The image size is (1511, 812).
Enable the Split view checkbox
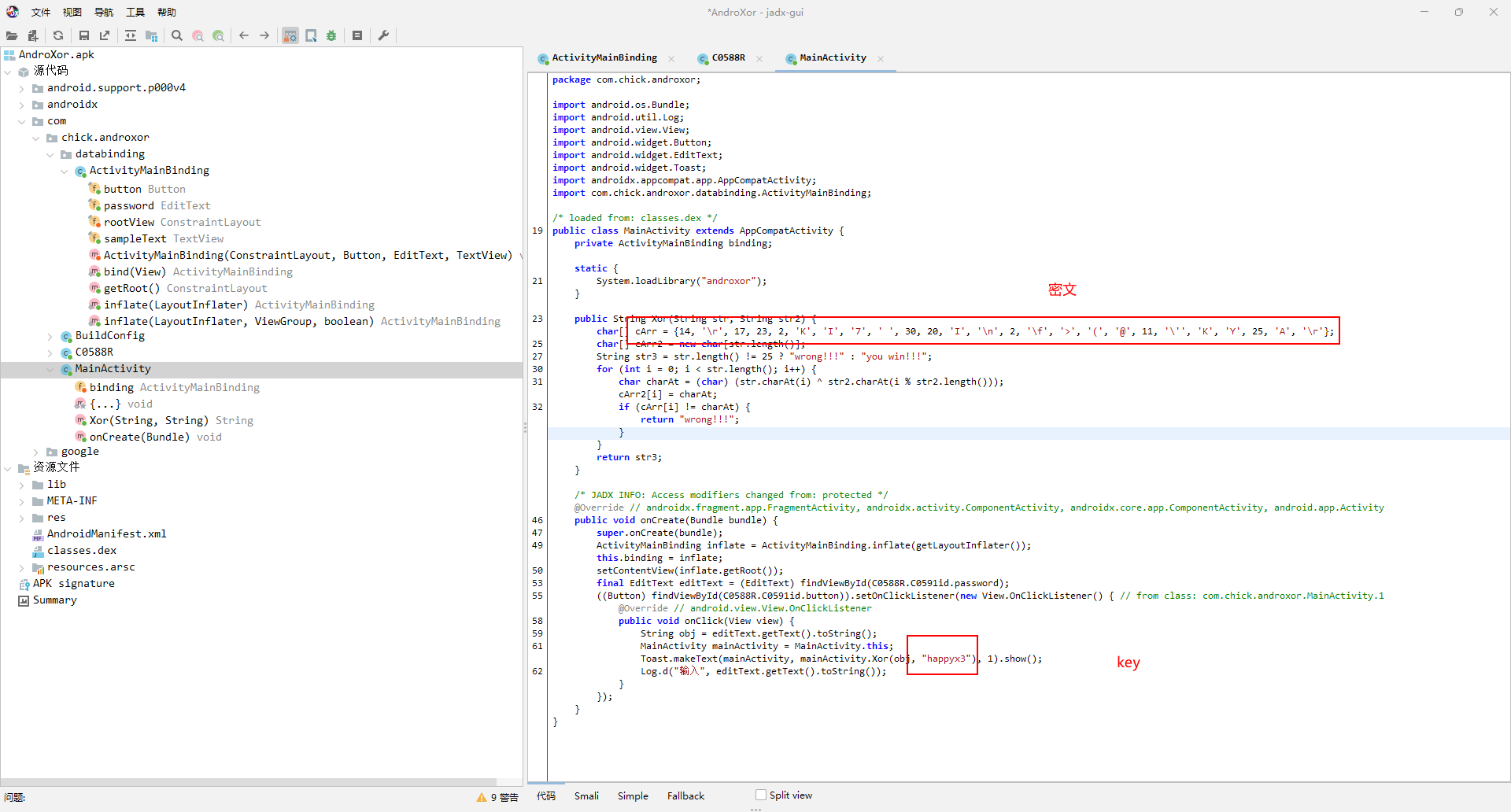click(x=761, y=795)
